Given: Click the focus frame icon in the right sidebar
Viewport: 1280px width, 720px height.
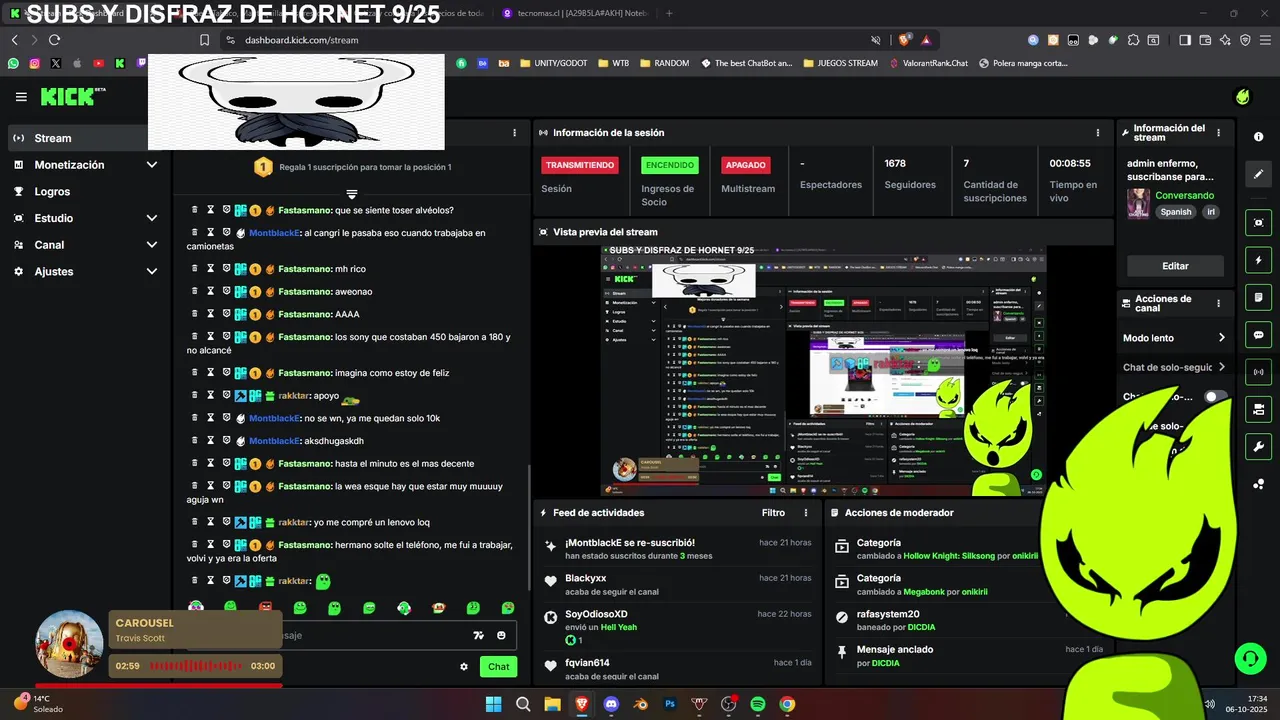Looking at the screenshot, I should pos(1258,222).
